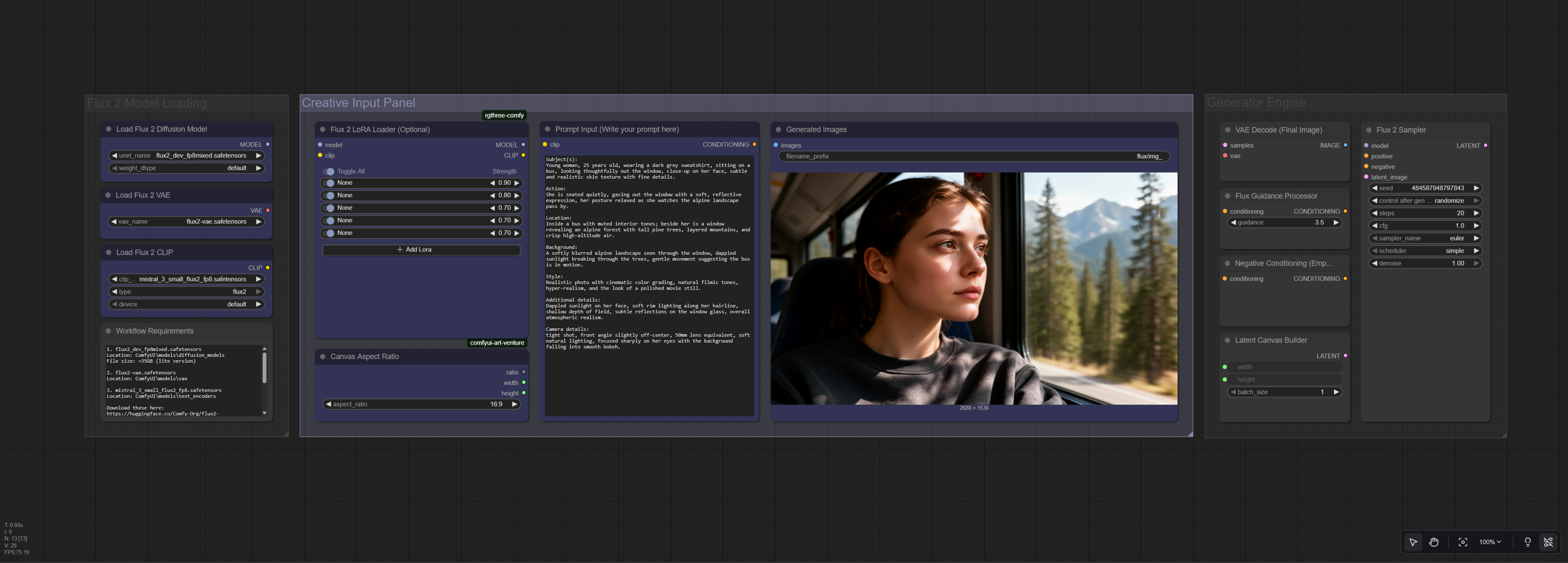
Task: Toggle the hide links icon
Action: click(1548, 542)
